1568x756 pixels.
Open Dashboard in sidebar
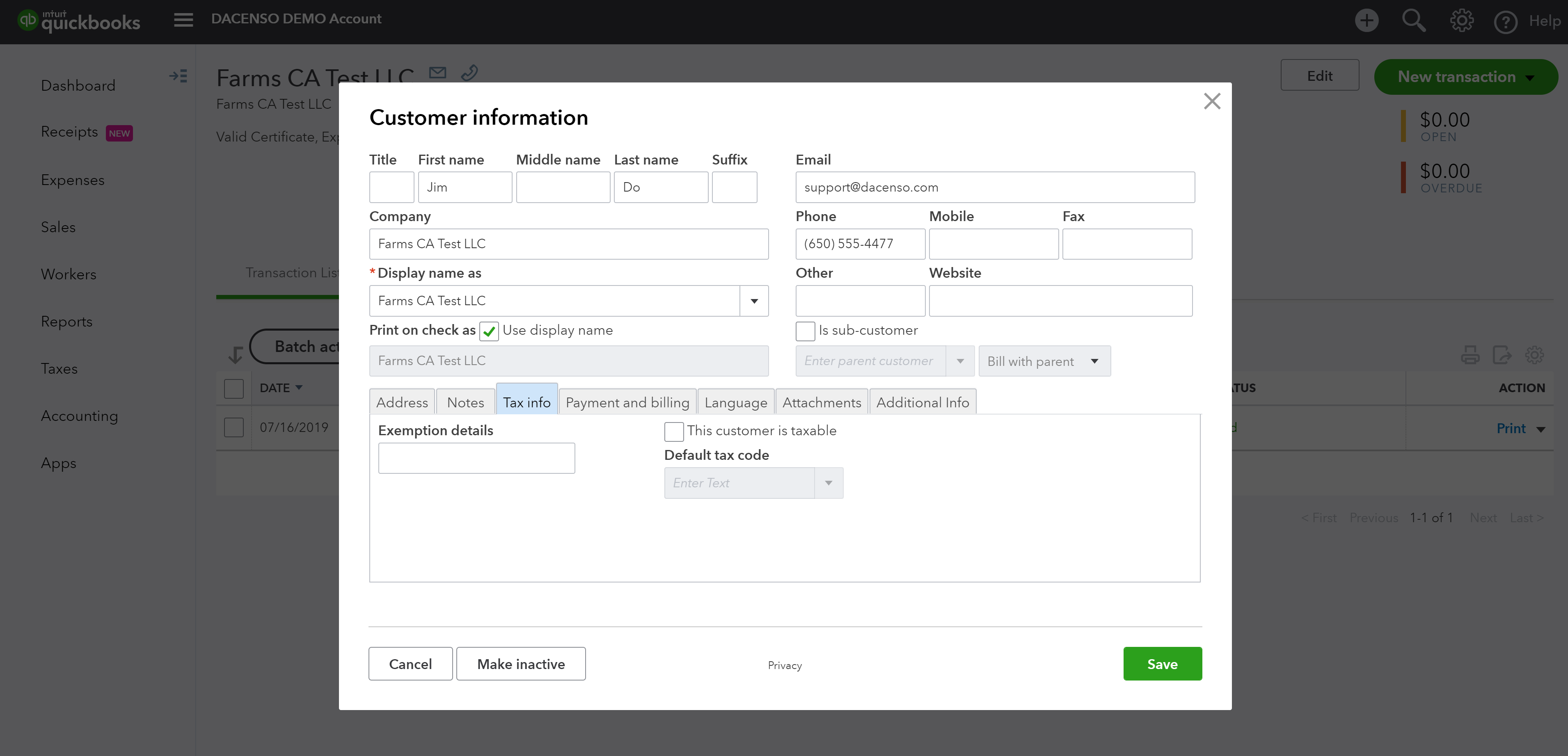click(x=78, y=85)
